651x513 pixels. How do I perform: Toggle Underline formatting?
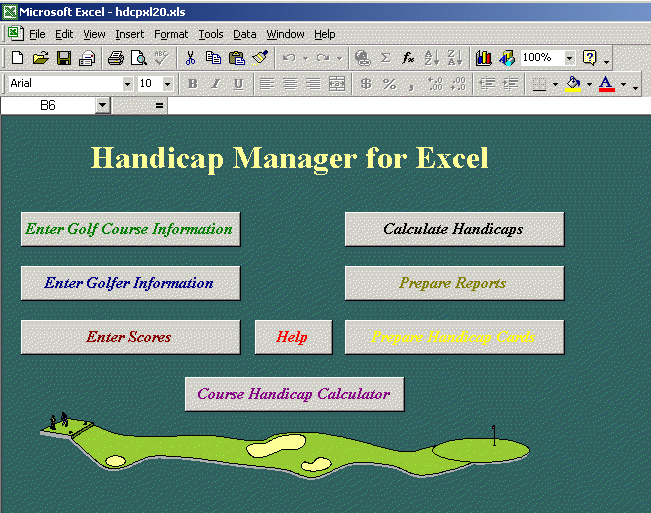[x=238, y=84]
